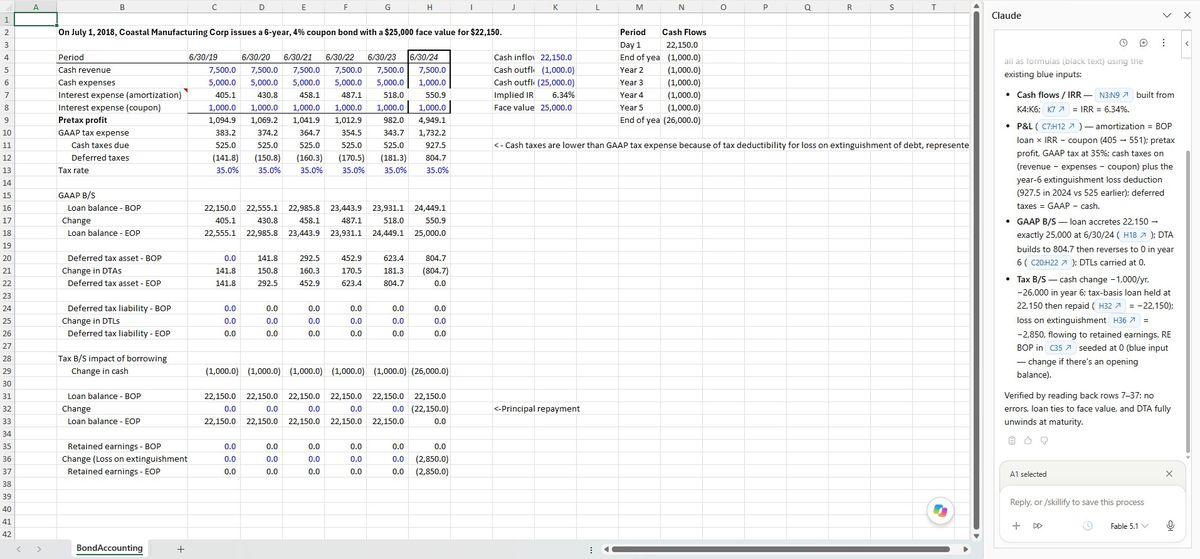Screen dimensions: 1200x559
Task: Select the 25,000.0 loan balance EOP cell
Action: [428, 233]
